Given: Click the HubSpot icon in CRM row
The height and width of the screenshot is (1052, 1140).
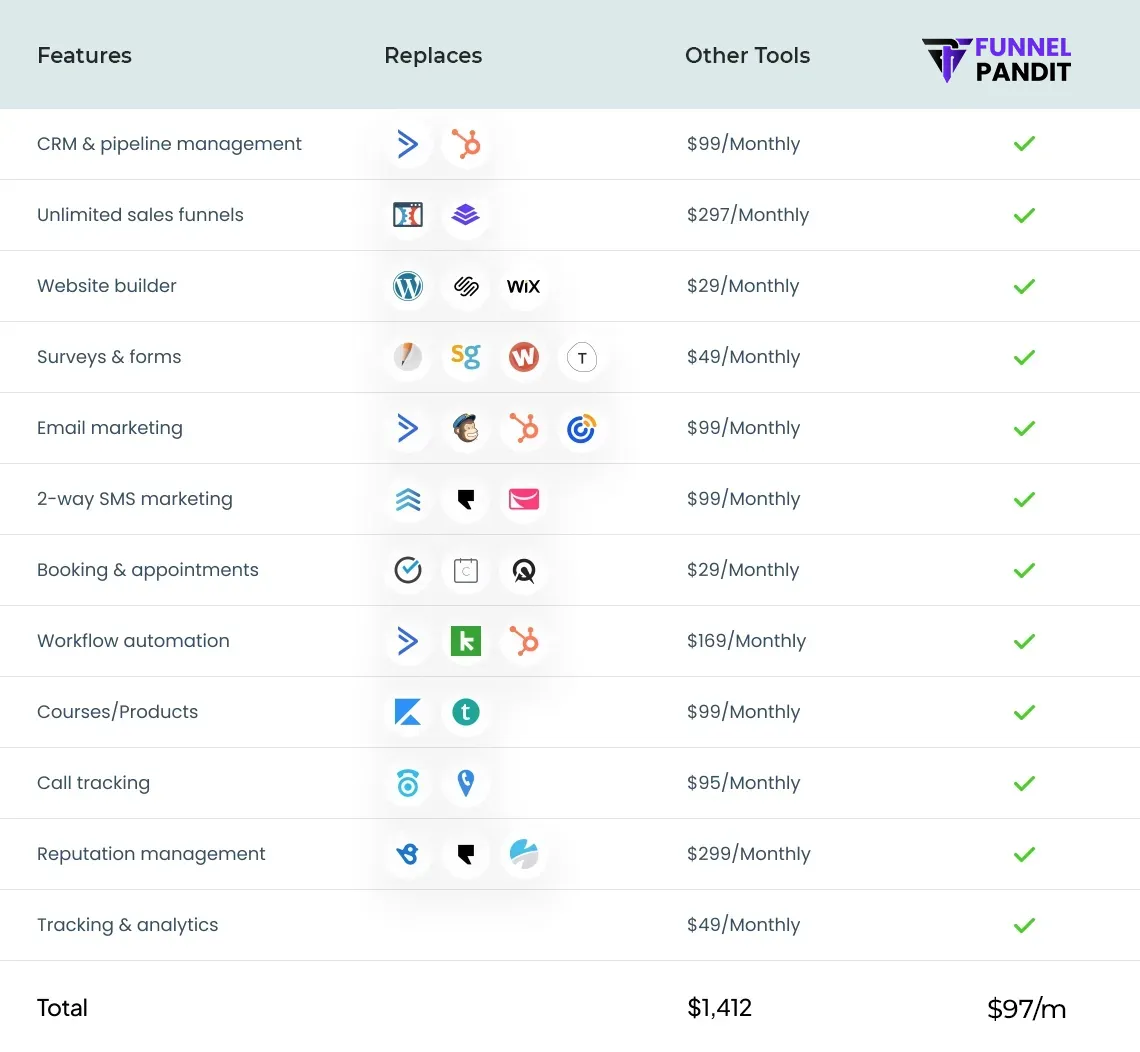Looking at the screenshot, I should click(465, 144).
